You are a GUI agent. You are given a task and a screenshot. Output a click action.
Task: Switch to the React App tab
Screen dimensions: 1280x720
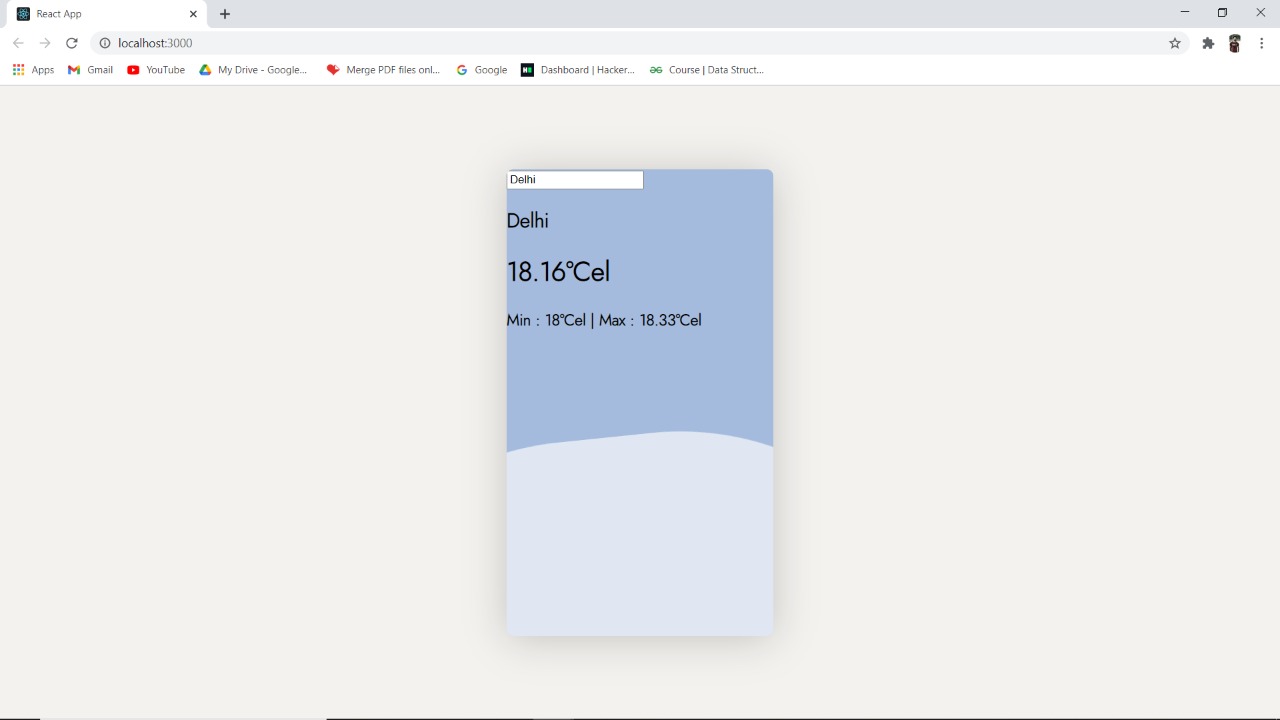click(100, 14)
